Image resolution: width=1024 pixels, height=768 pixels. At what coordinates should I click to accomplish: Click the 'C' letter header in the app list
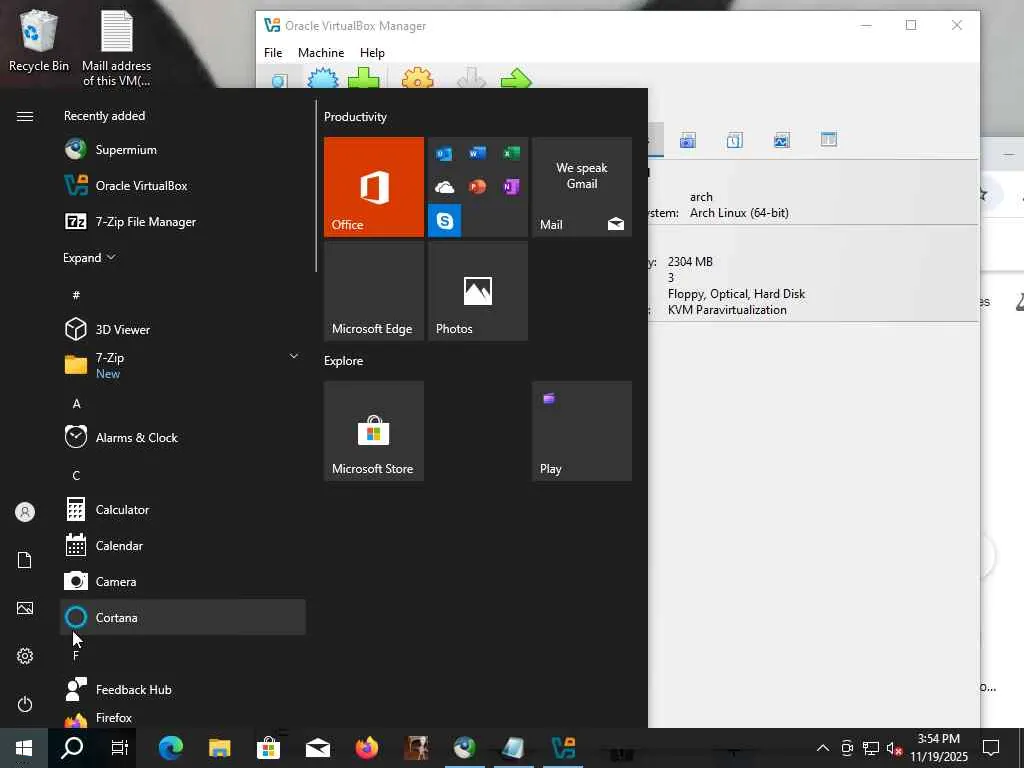coord(76,475)
